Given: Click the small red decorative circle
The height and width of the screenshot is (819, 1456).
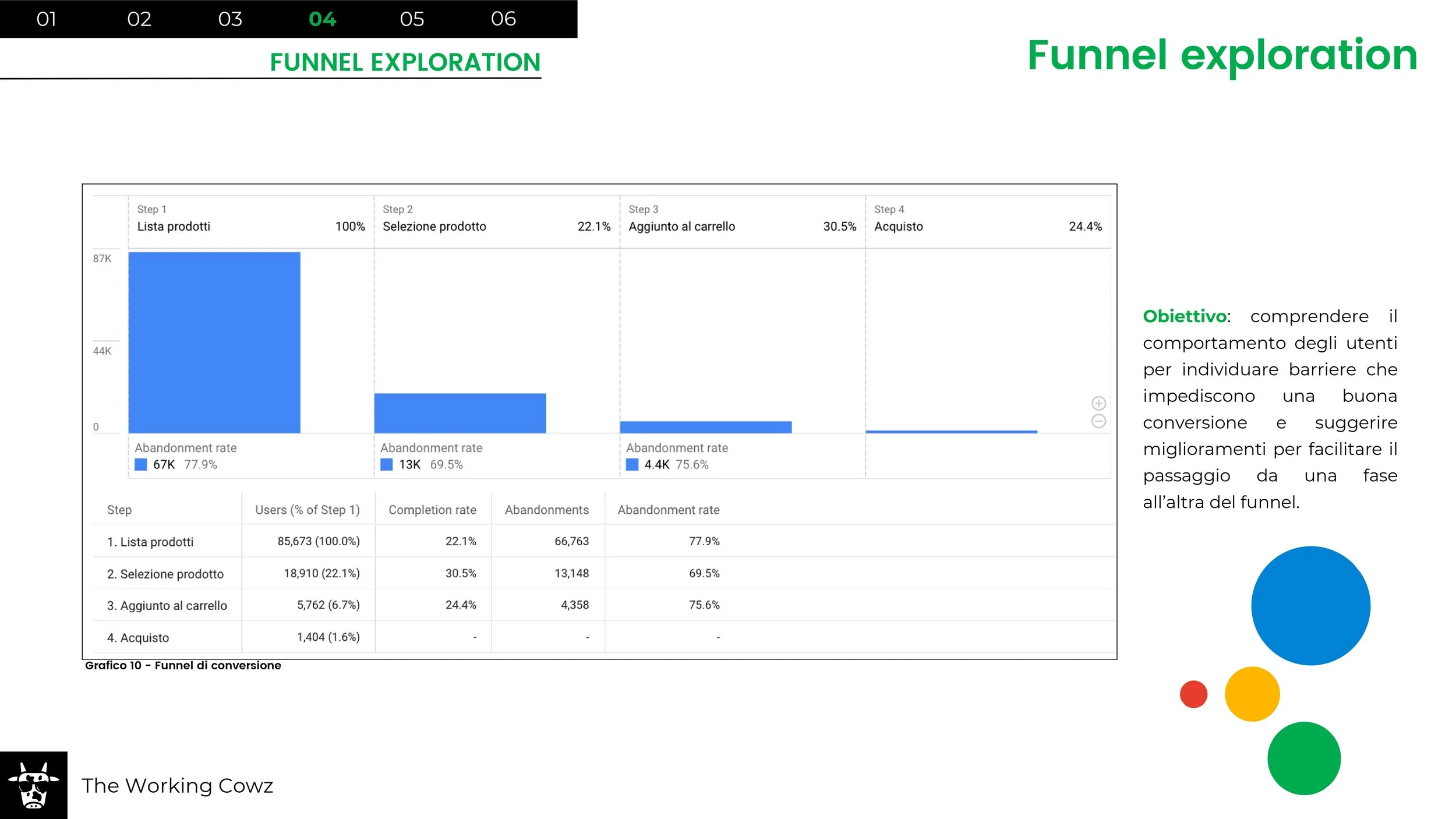Looking at the screenshot, I should [1193, 694].
